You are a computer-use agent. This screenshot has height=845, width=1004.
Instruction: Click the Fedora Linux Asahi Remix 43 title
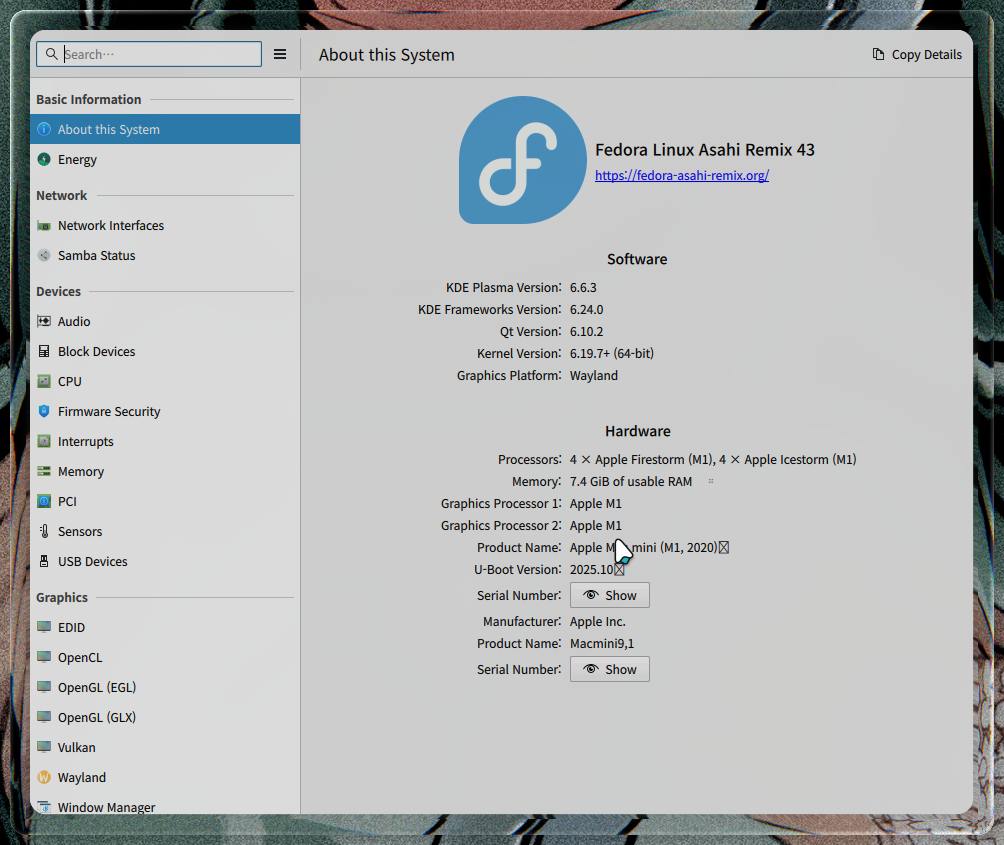click(705, 150)
